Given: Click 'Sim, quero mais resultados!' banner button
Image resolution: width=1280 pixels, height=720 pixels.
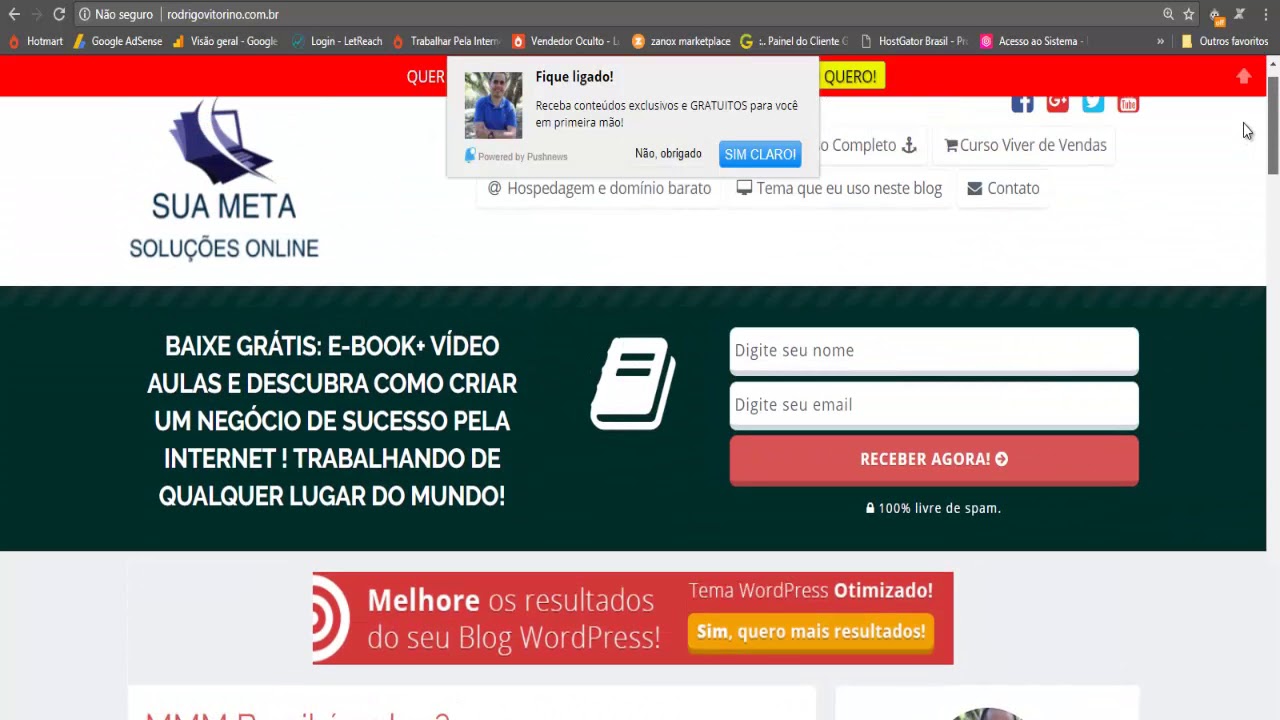Looking at the screenshot, I should click(x=811, y=631).
